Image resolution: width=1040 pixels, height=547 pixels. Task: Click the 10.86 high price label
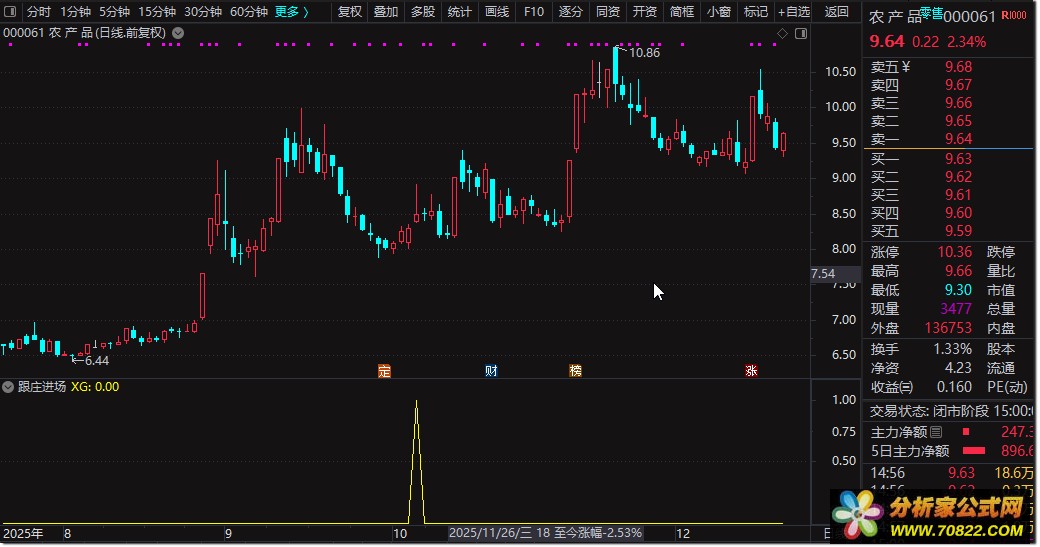644,52
